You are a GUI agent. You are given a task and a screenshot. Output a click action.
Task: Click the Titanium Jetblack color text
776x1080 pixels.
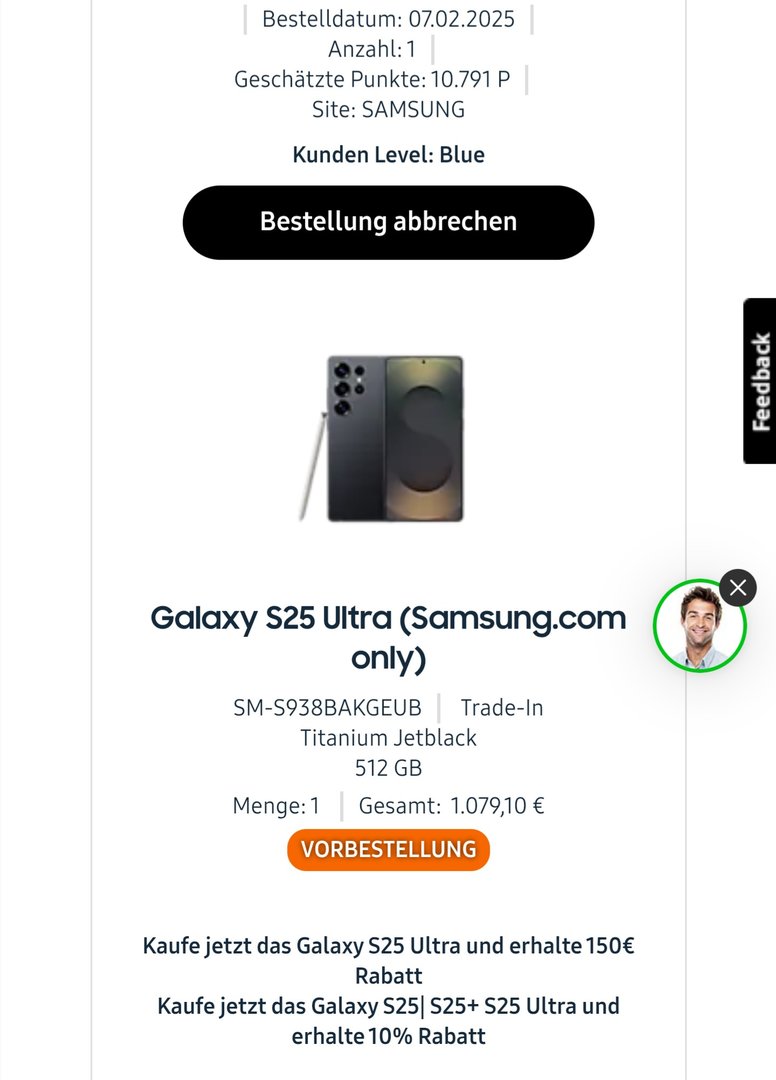388,738
